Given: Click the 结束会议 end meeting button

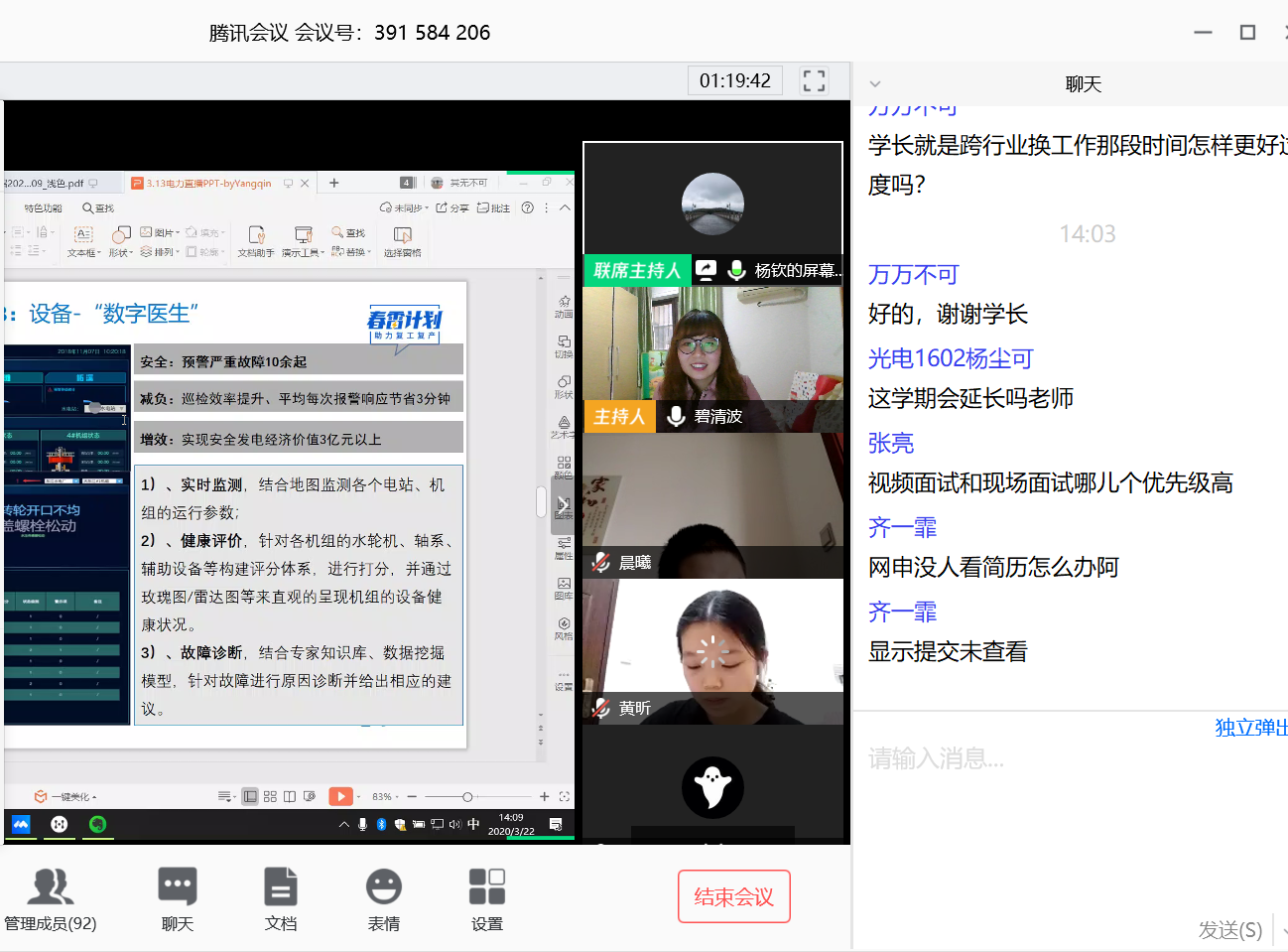Looking at the screenshot, I should [x=733, y=896].
